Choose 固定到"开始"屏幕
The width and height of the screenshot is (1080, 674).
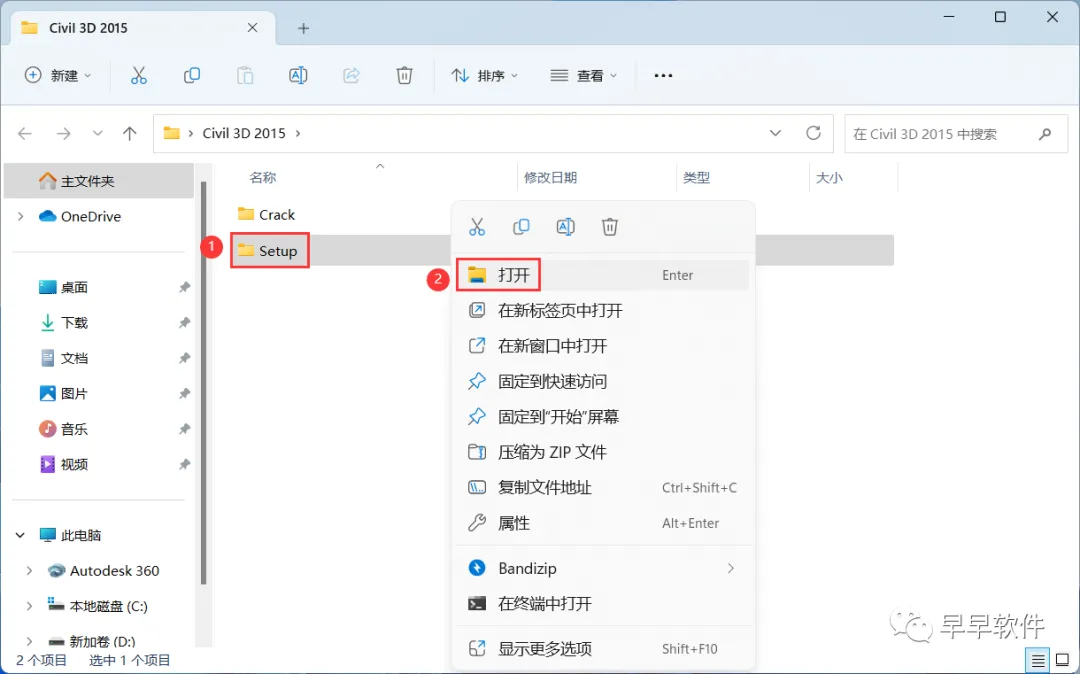[603, 417]
